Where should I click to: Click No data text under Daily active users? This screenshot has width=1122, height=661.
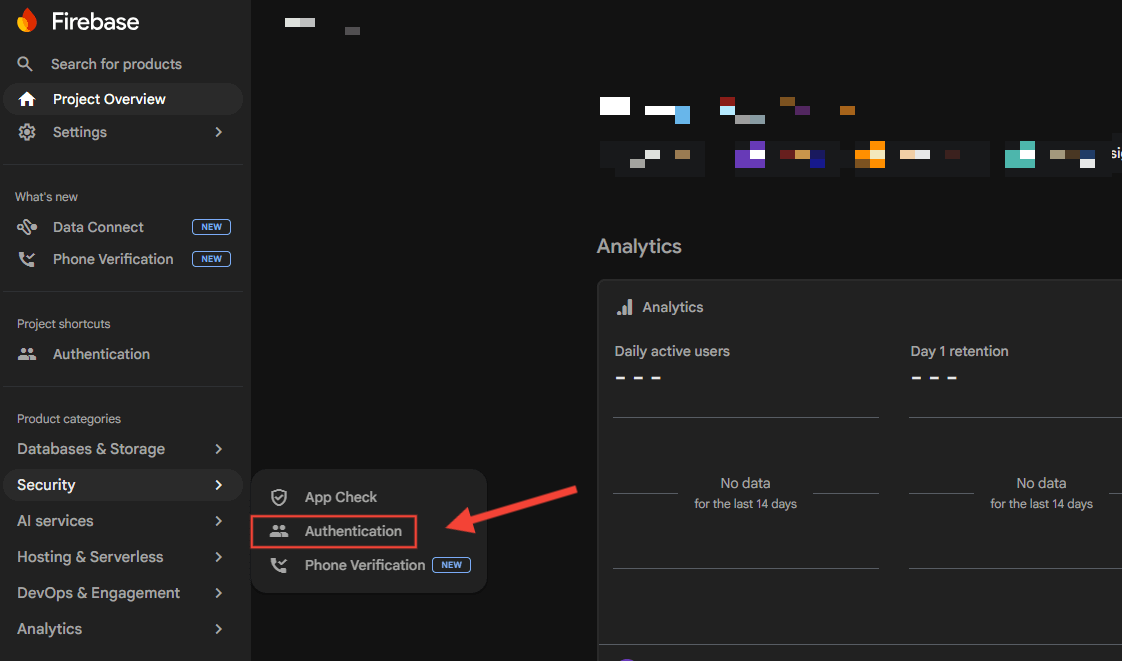[x=745, y=483]
